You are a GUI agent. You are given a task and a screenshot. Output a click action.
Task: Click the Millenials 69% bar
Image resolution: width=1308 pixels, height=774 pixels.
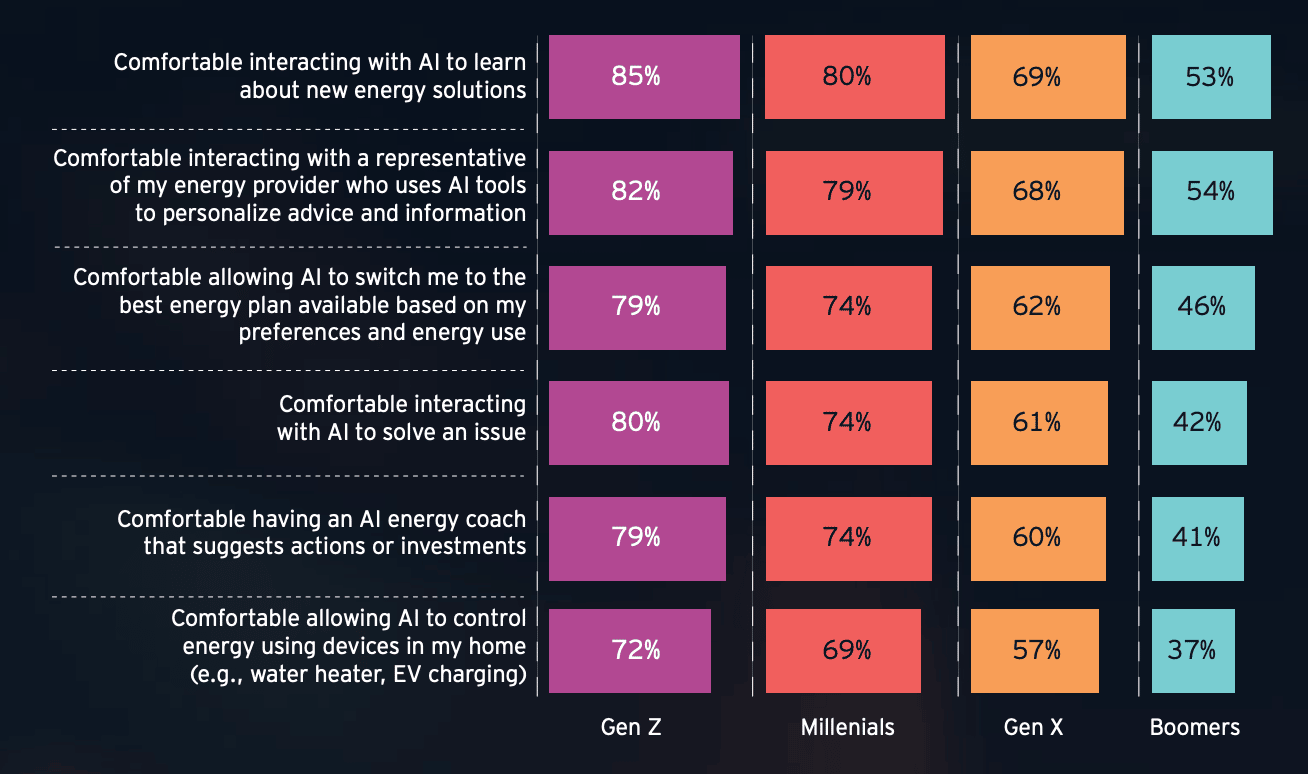pyautogui.click(x=843, y=651)
